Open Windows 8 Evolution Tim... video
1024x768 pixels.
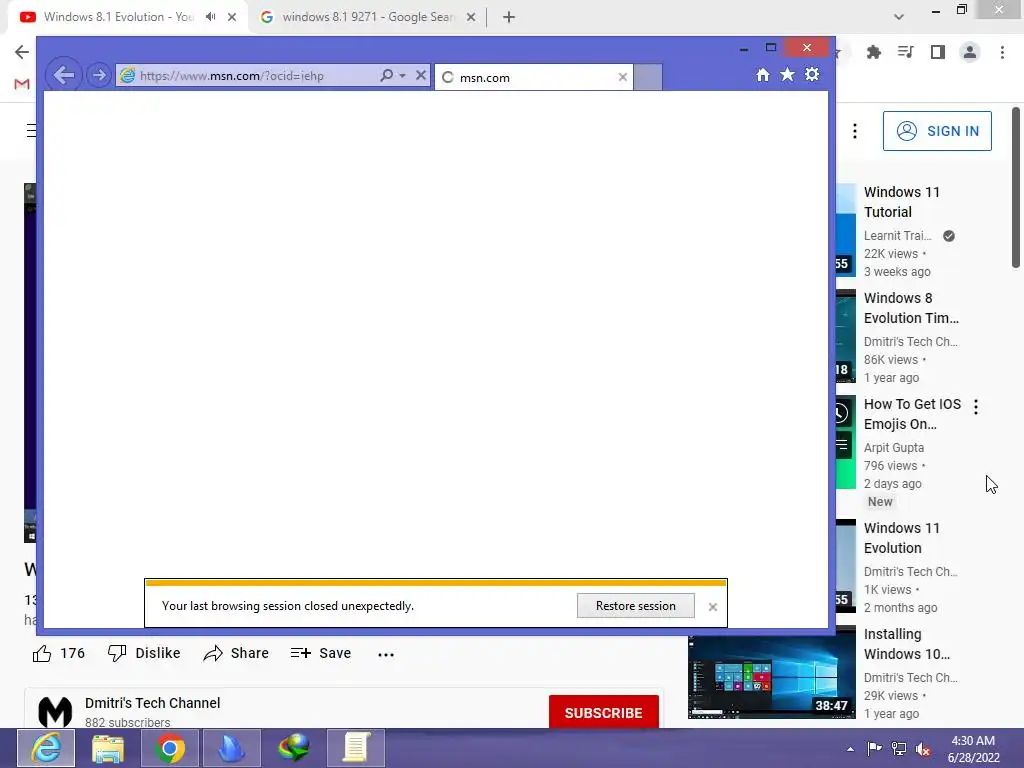coord(911,308)
